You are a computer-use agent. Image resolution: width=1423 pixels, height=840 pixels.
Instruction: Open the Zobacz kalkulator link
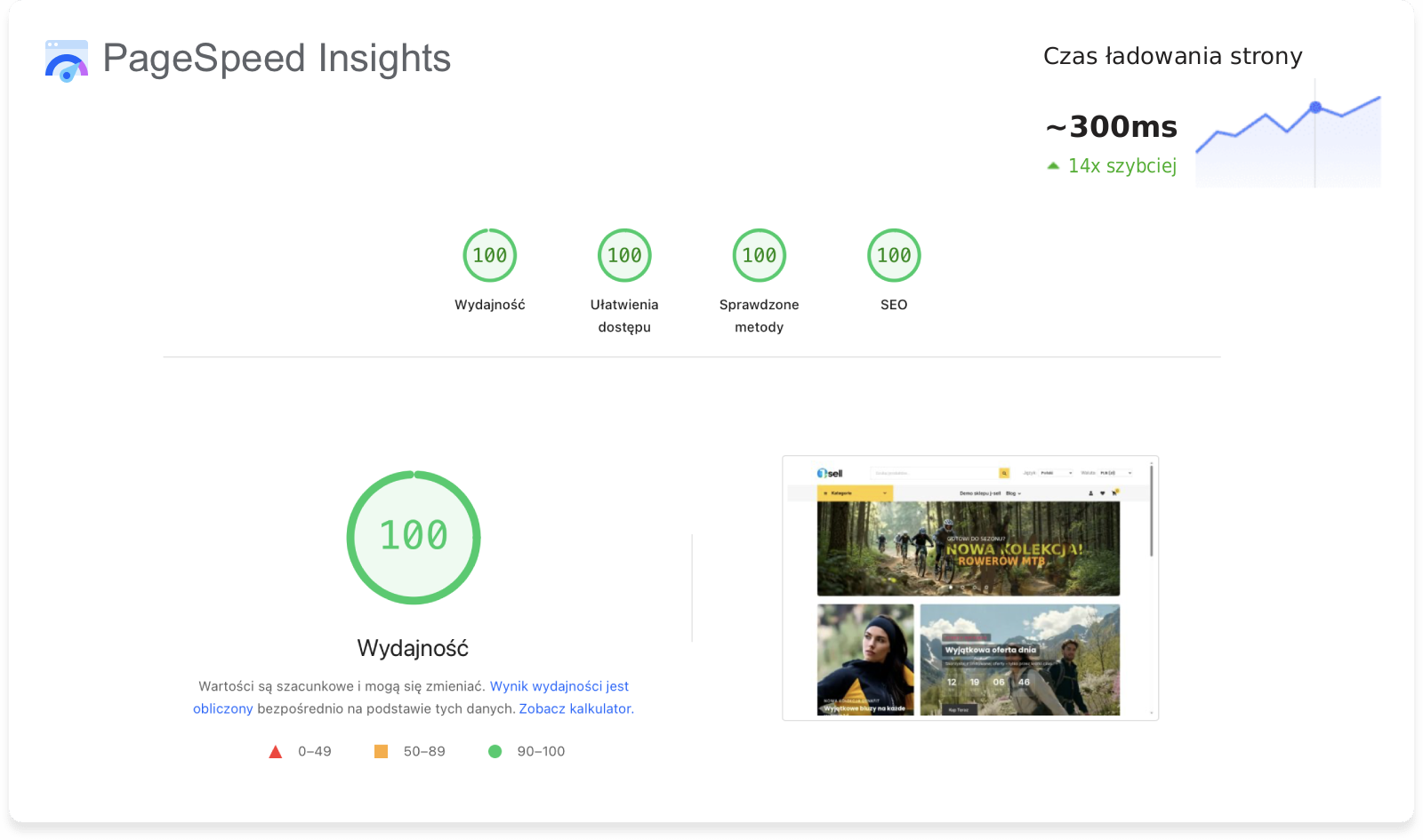click(x=575, y=708)
